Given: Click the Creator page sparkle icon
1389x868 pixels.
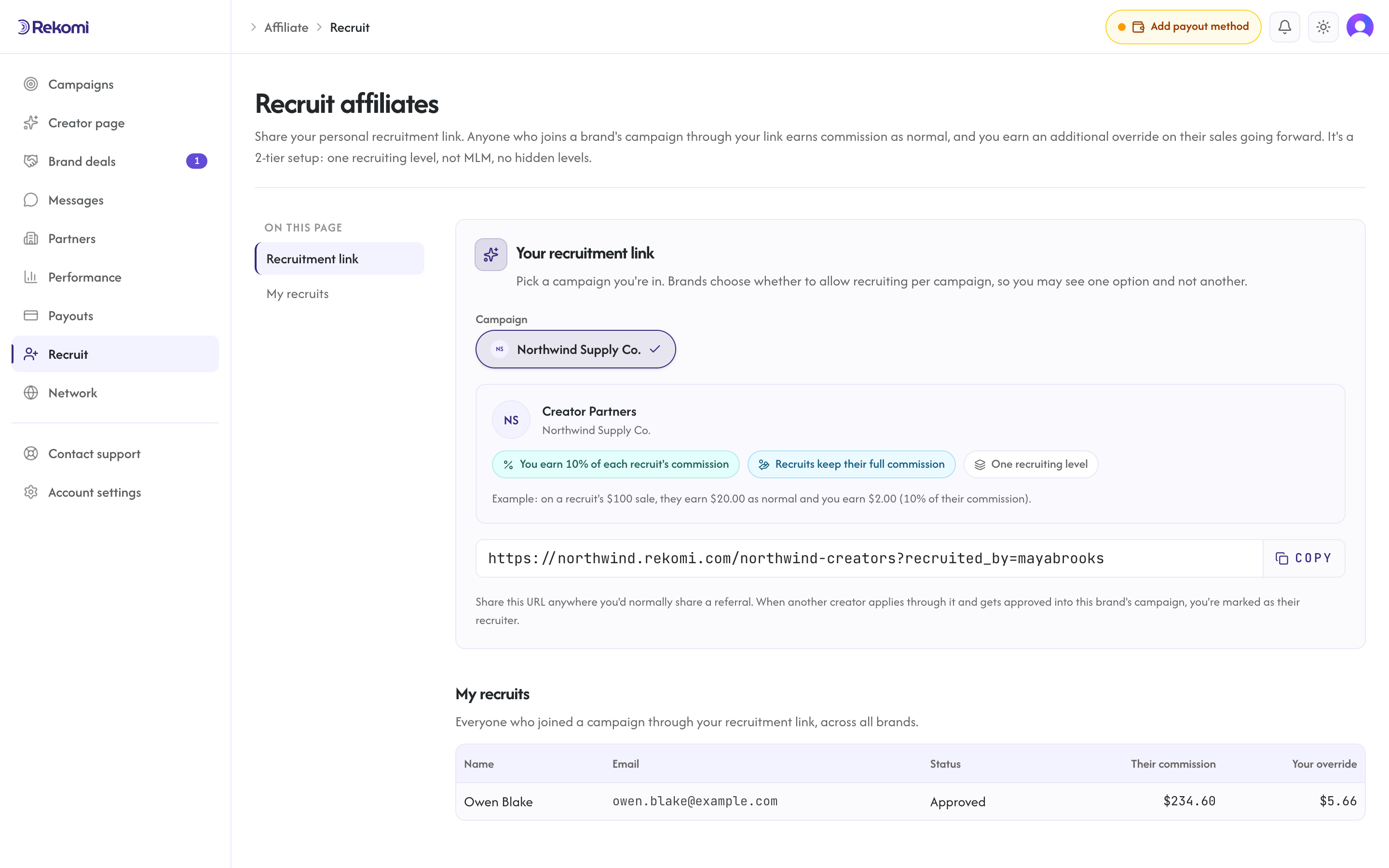Looking at the screenshot, I should pos(31,123).
